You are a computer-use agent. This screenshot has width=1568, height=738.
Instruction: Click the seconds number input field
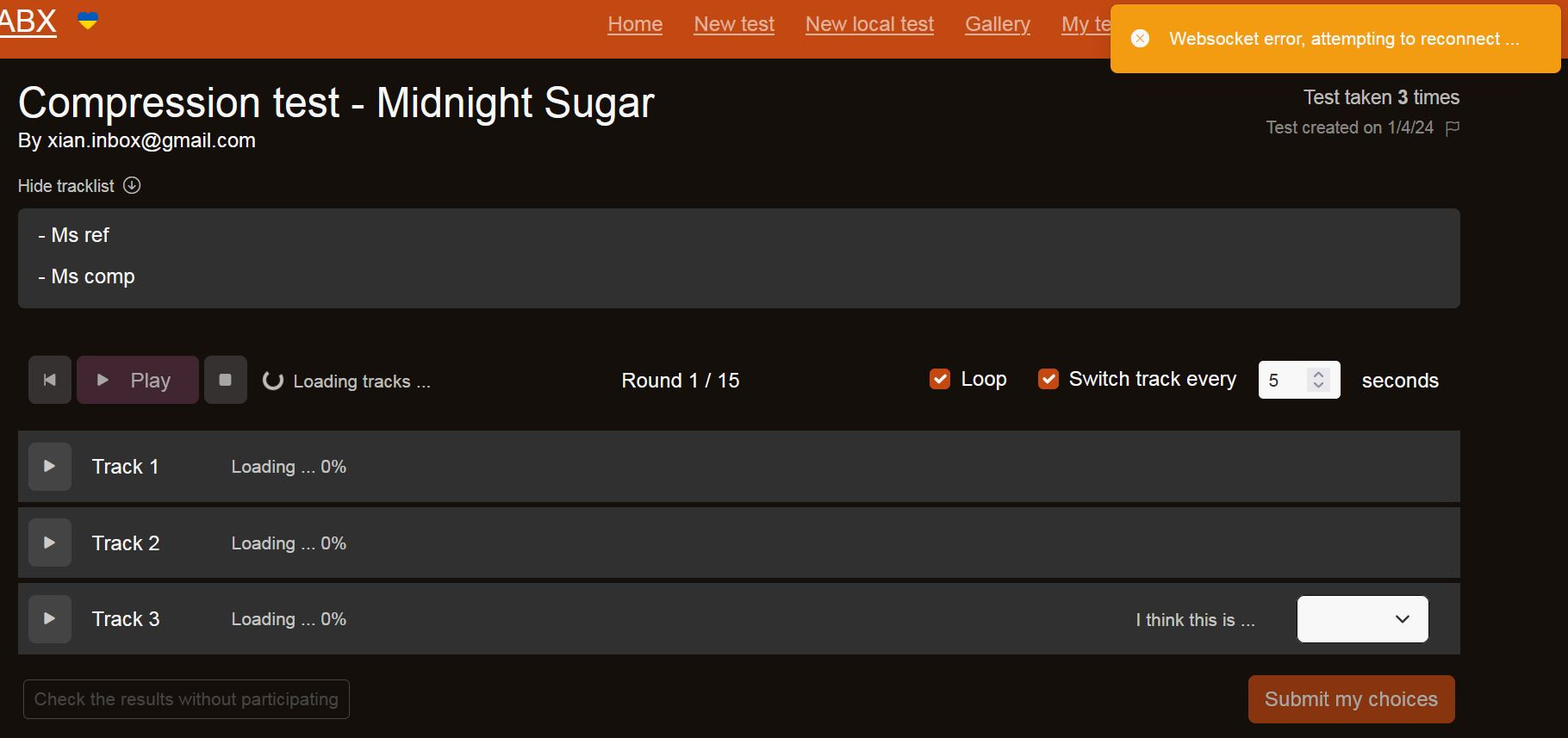click(1284, 380)
